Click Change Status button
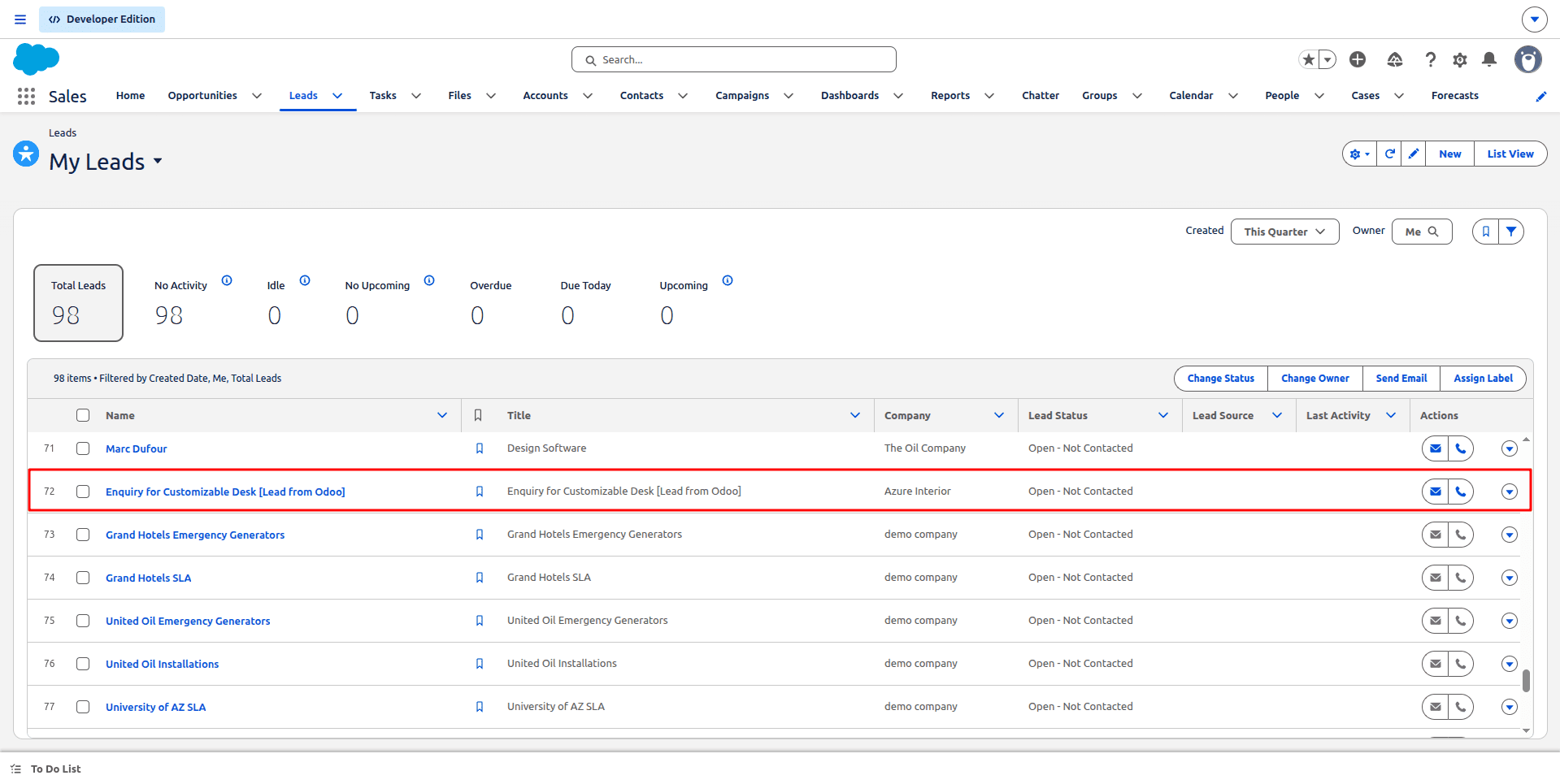The width and height of the screenshot is (1560, 784). (x=1220, y=379)
